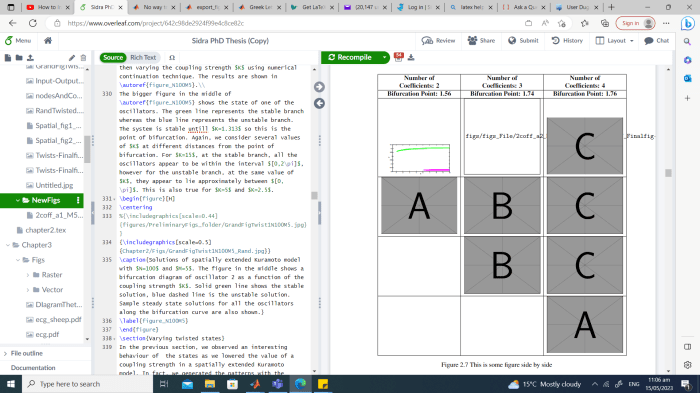Select ecg.pdf file
The height and width of the screenshot is (393, 700).
click(x=47, y=334)
